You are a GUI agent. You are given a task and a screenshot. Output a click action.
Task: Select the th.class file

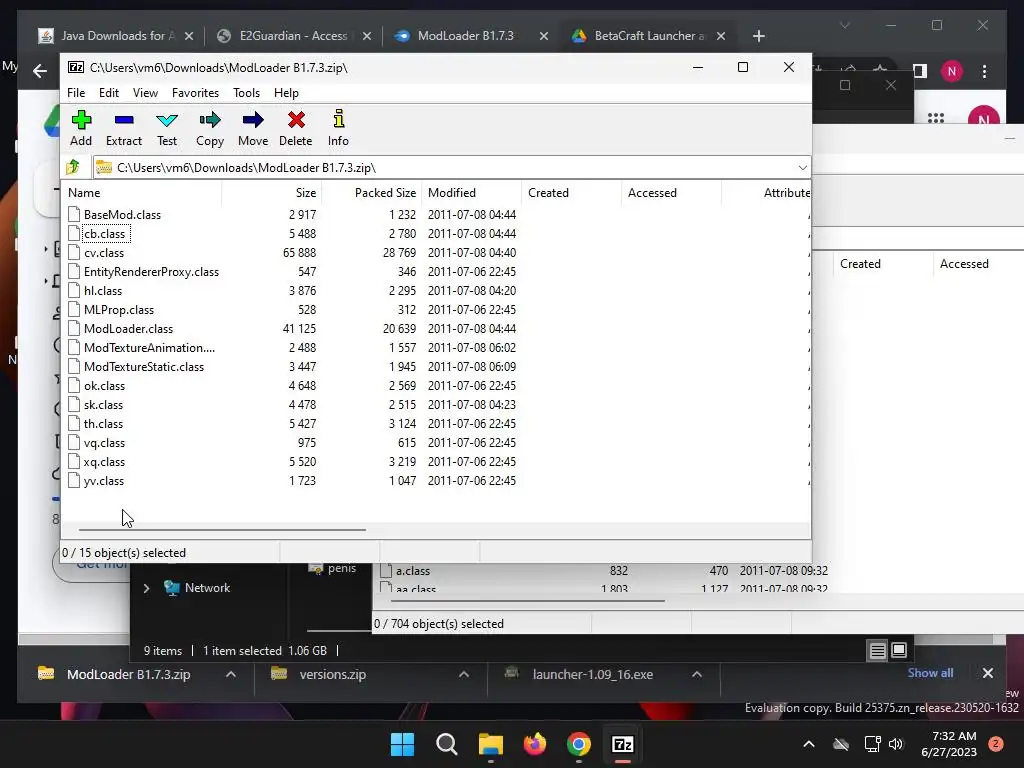click(x=103, y=423)
